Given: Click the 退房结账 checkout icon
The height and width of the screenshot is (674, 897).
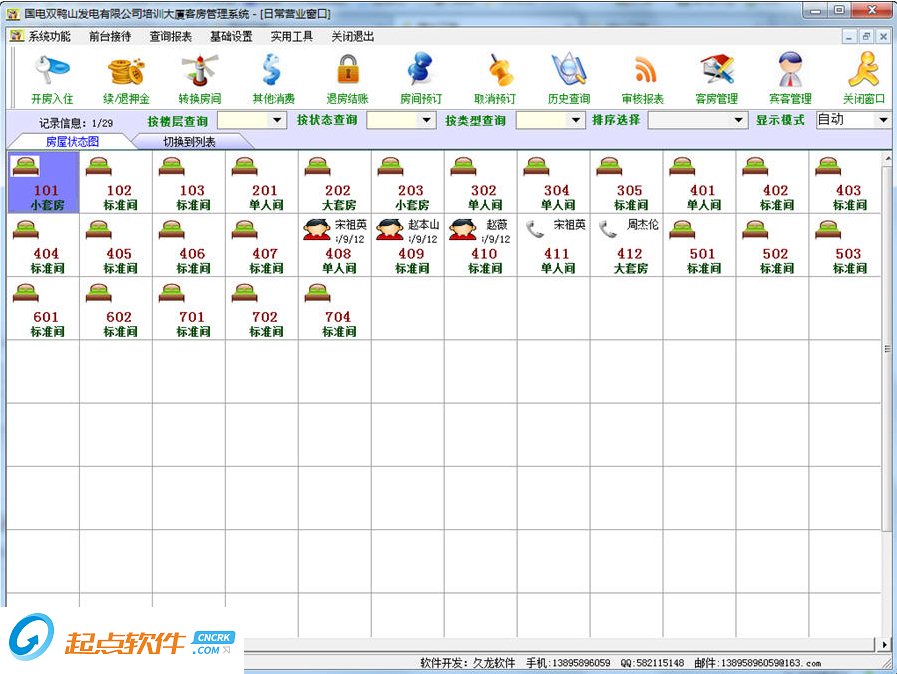Looking at the screenshot, I should (347, 75).
